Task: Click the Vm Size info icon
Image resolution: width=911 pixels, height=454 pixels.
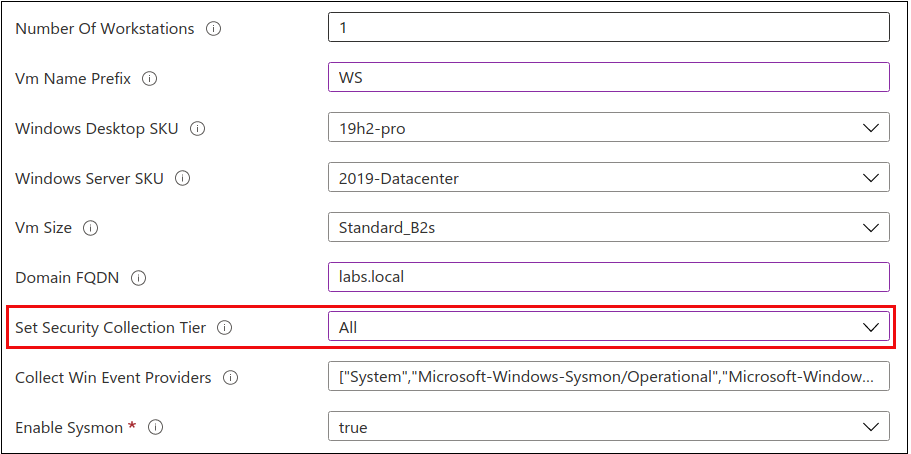Action: click(91, 228)
